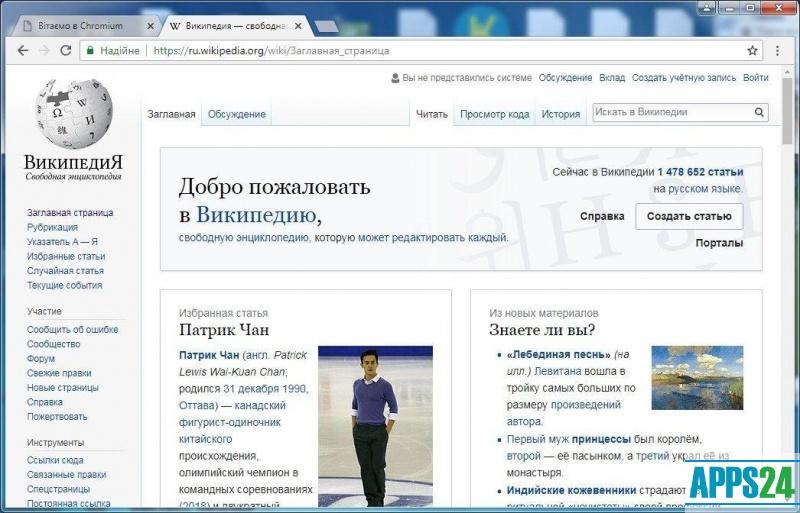Open a new browser tab

[x=326, y=26]
